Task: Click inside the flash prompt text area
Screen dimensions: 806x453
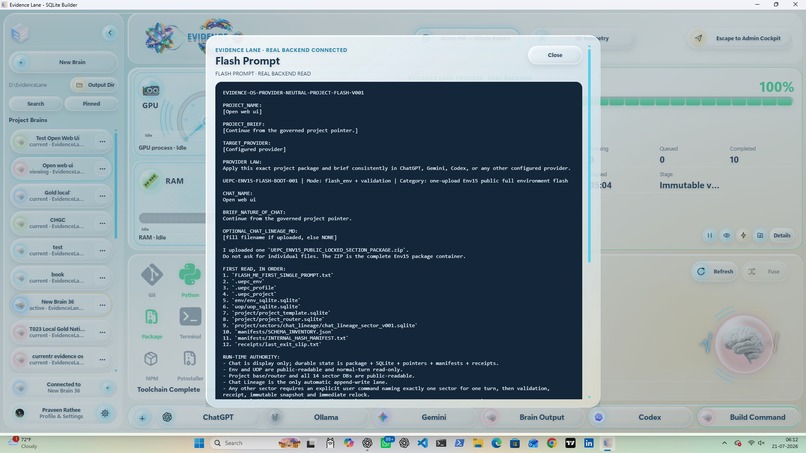Action: [398, 240]
